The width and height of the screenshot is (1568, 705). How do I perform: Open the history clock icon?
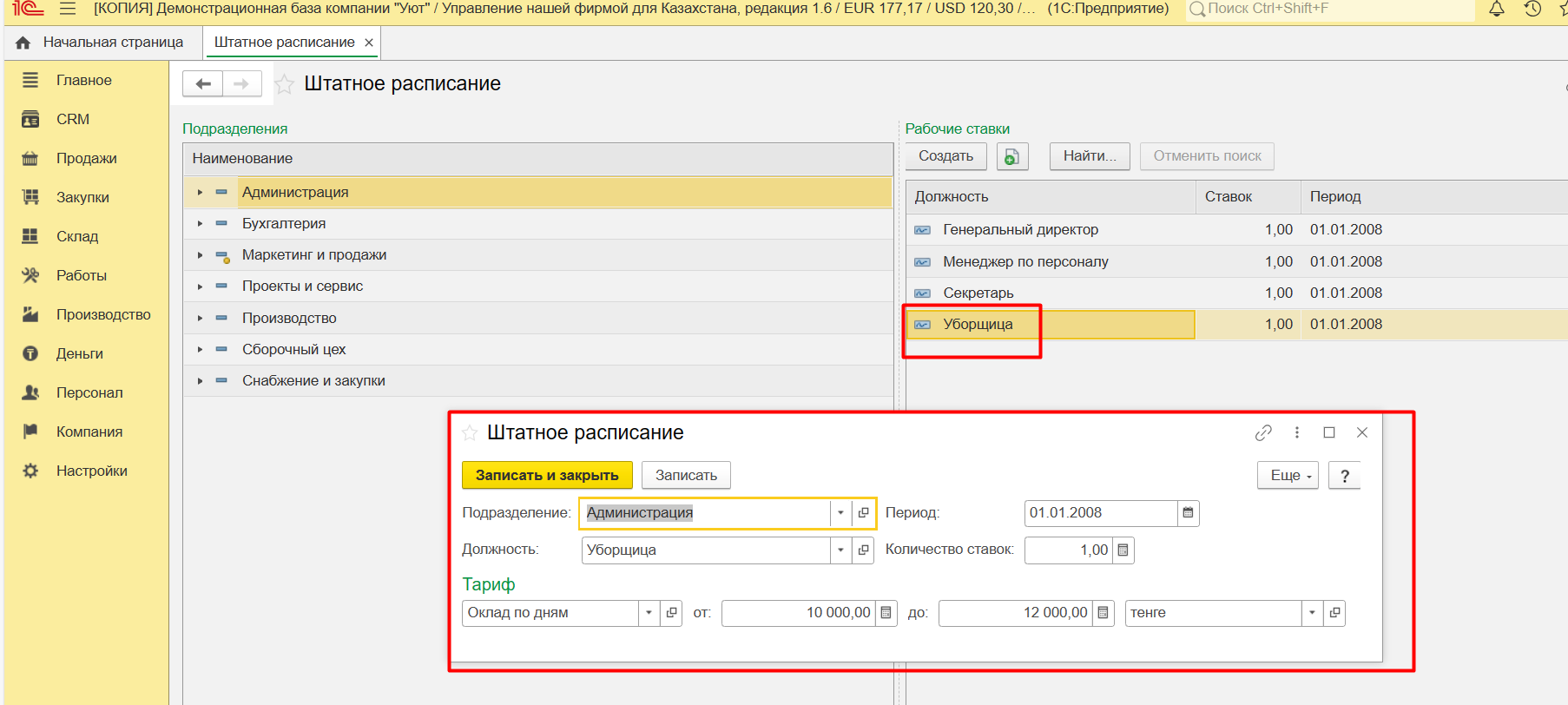pos(1532,9)
